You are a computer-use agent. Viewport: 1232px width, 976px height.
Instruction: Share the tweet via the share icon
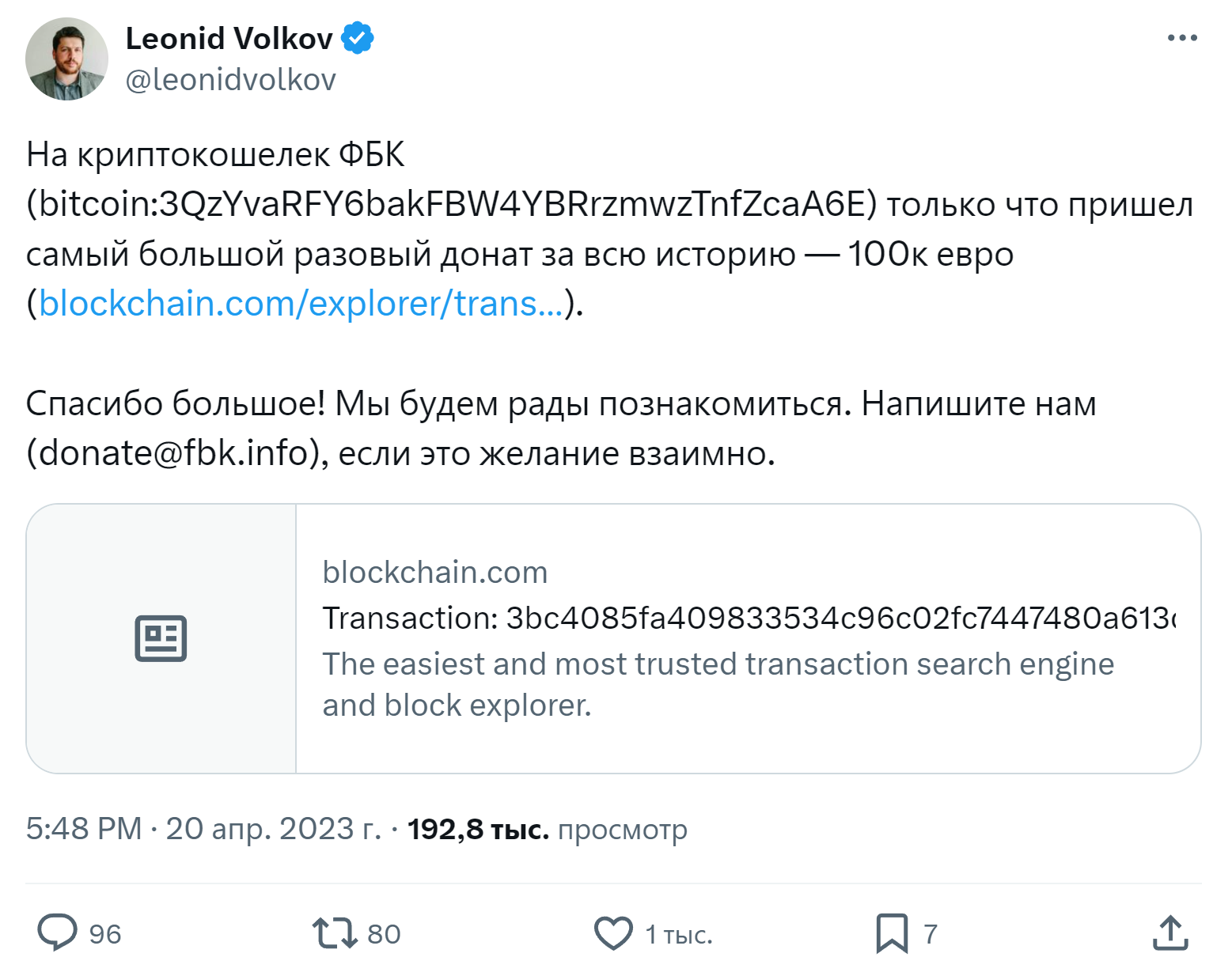(x=1170, y=933)
